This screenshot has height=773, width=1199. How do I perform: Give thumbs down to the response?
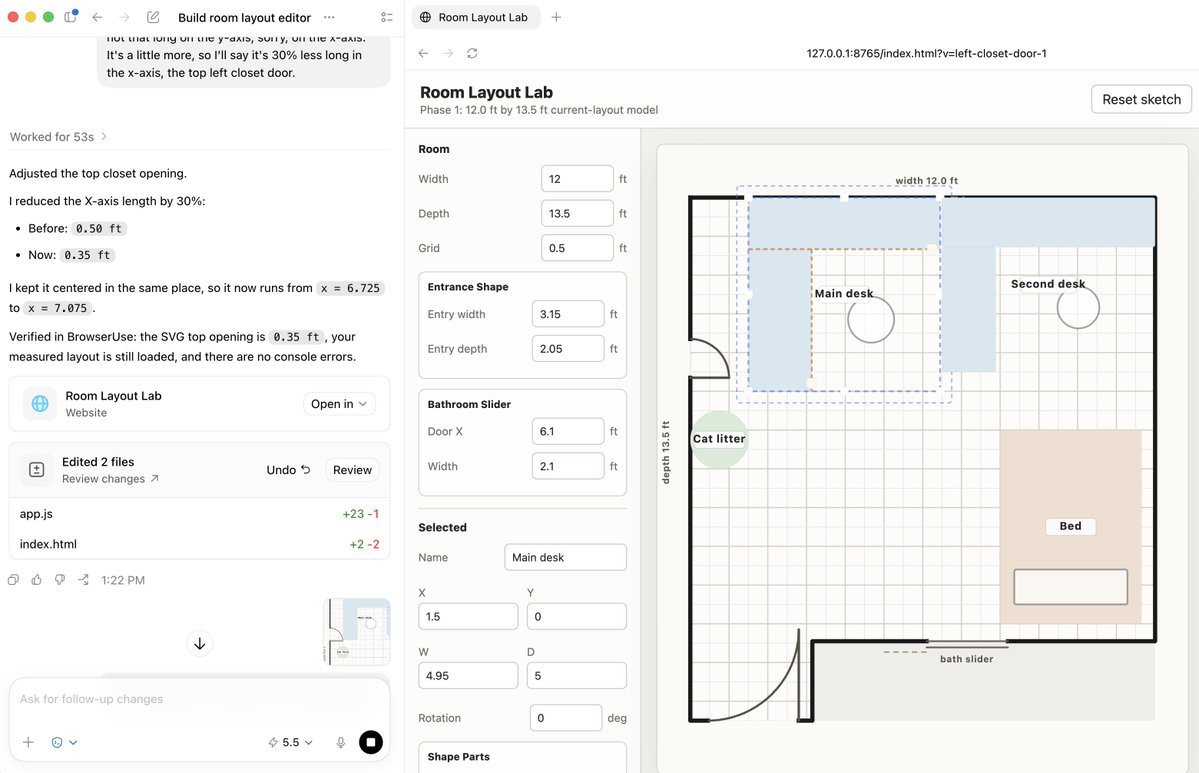point(60,580)
